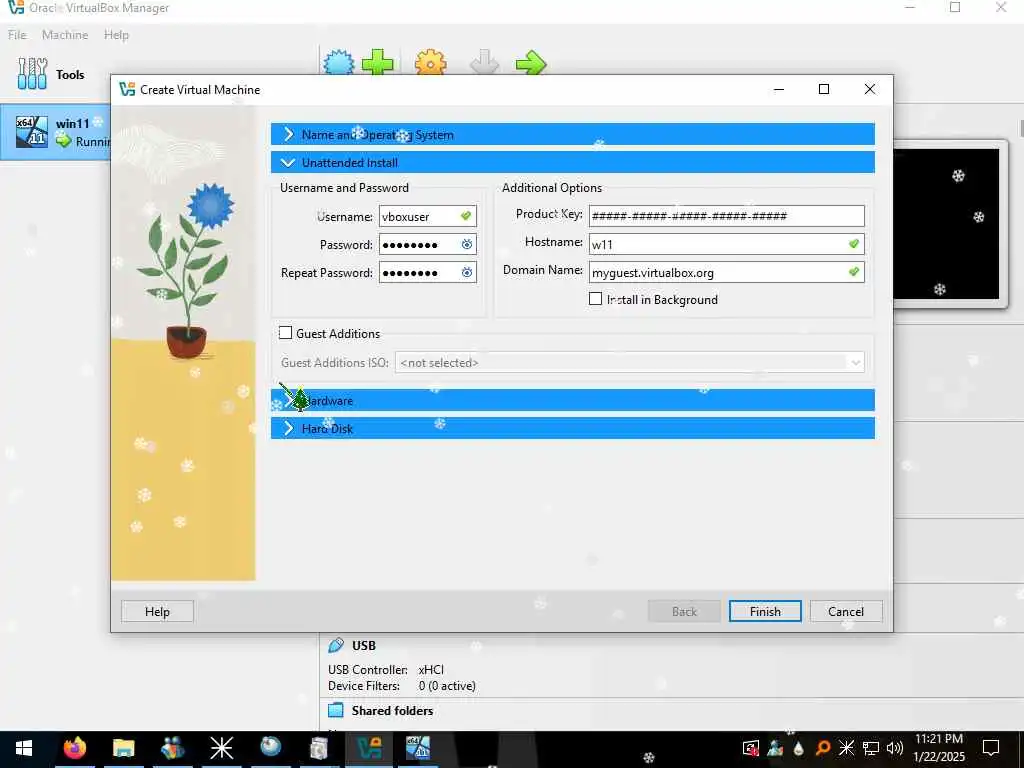Click the taskbar clock showing 11:21 PM
The image size is (1024, 768).
pos(939,748)
